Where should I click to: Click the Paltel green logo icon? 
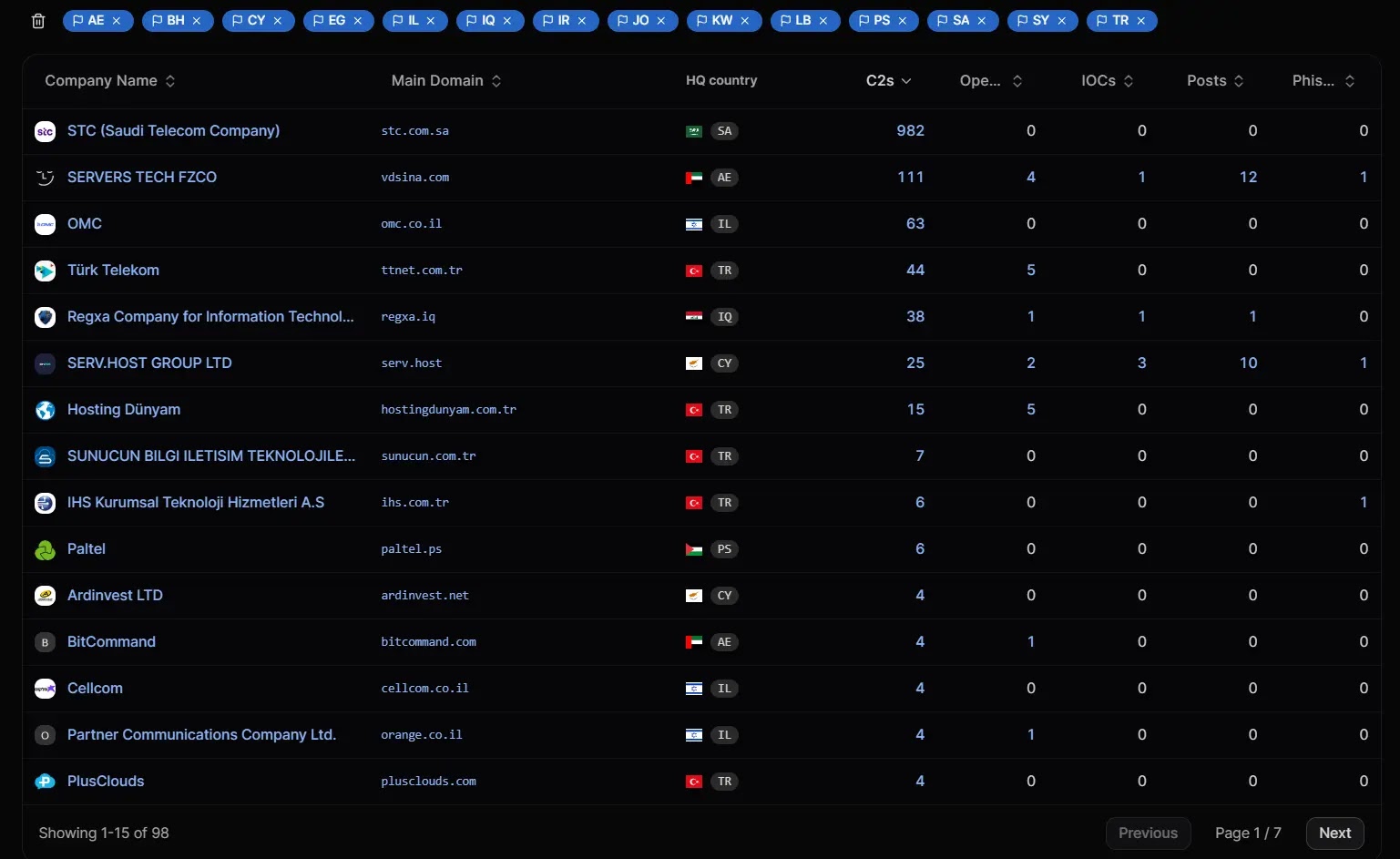pyautogui.click(x=45, y=549)
